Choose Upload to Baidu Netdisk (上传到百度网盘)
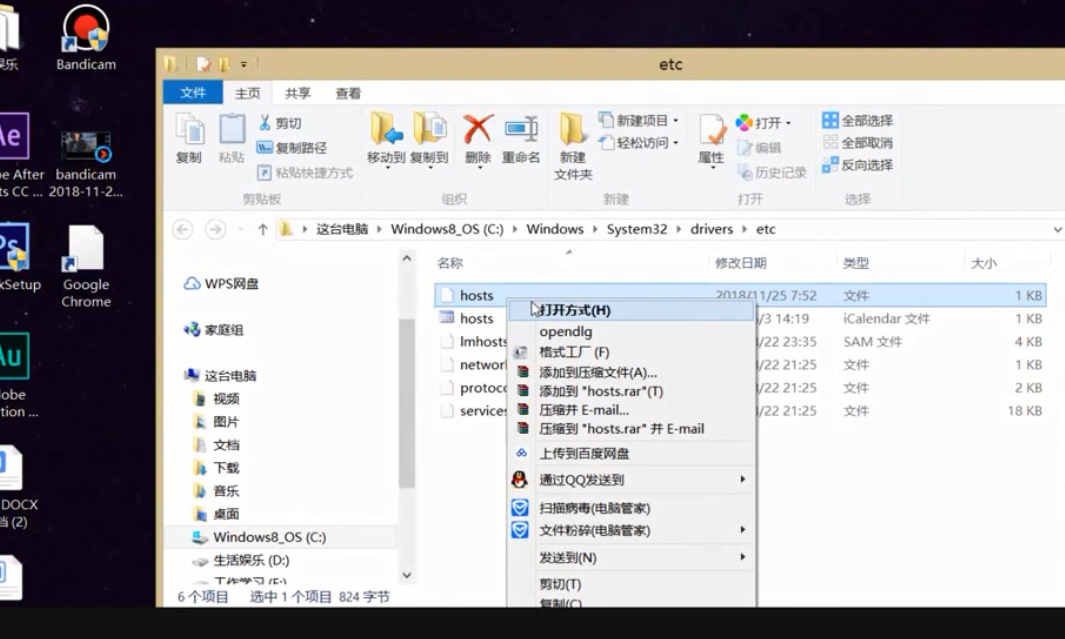 pos(631,454)
